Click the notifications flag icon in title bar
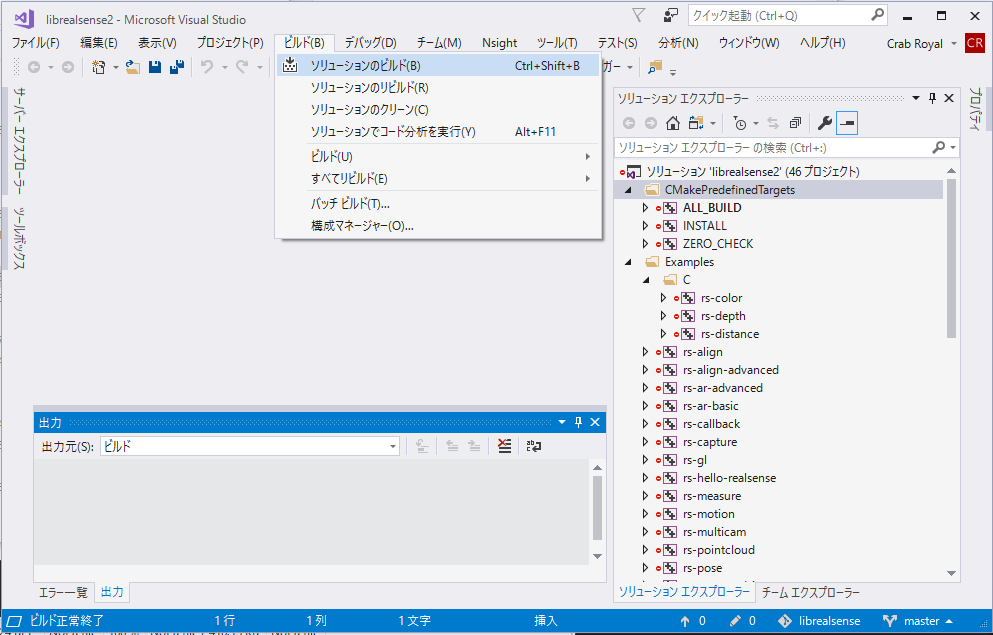Viewport: 993px width, 635px height. [x=638, y=15]
